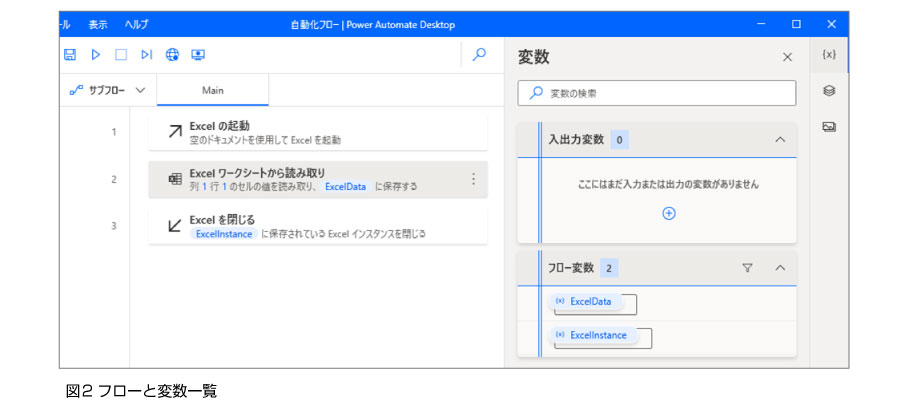Open the サブフロー dropdown
900x412 pixels.
(108, 90)
